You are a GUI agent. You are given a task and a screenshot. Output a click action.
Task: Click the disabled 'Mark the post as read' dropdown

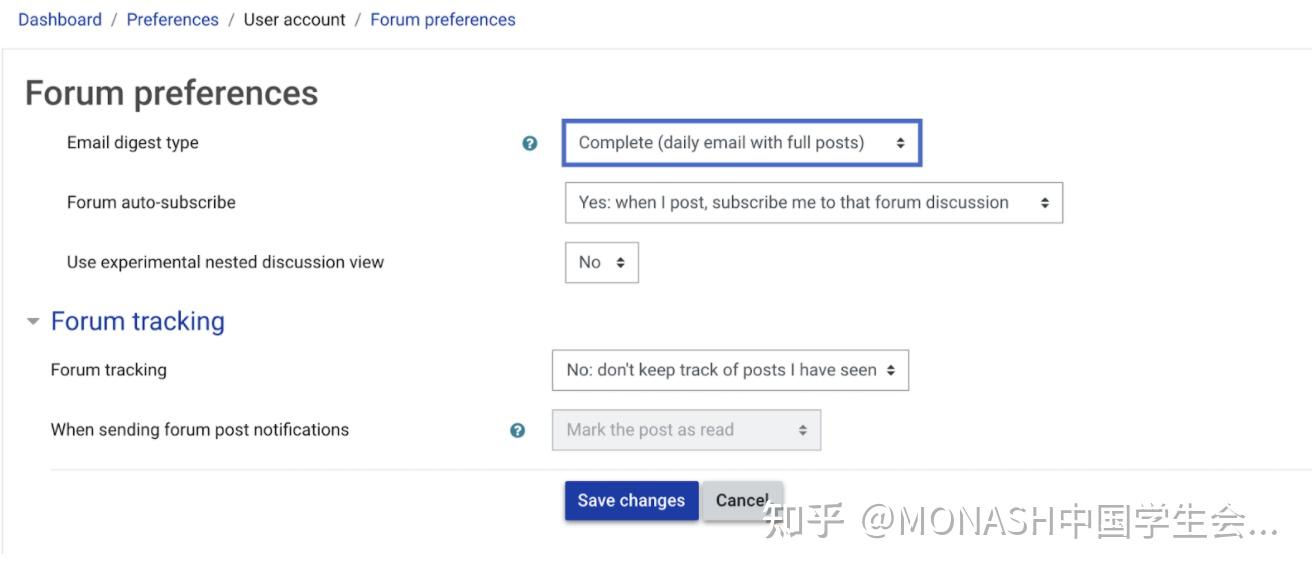[x=686, y=430]
